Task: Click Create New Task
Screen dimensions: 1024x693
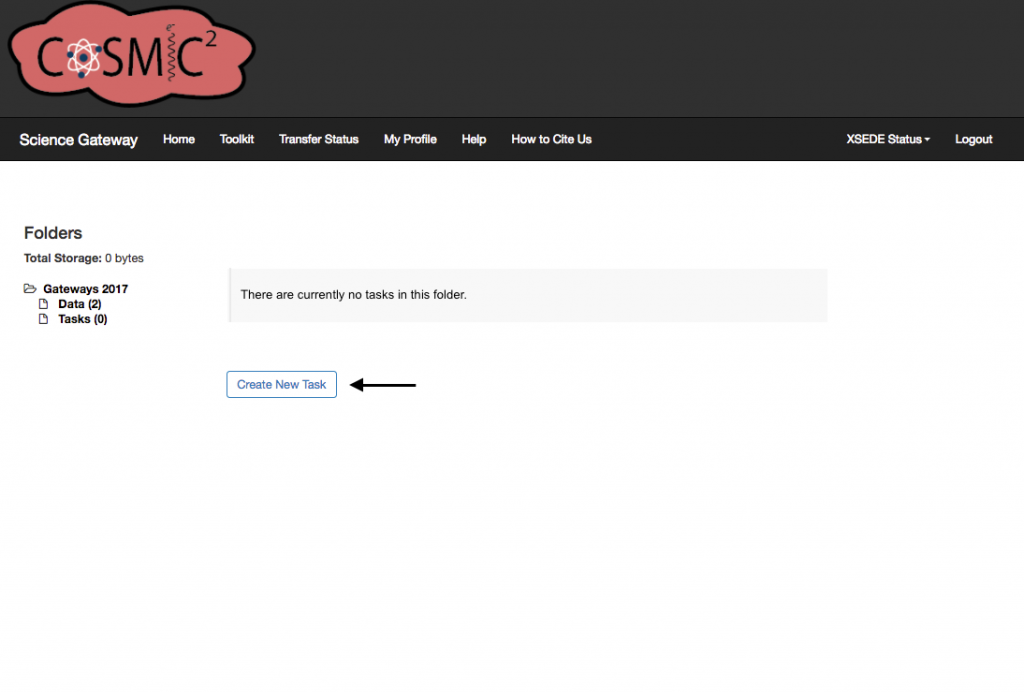Action: 281,384
